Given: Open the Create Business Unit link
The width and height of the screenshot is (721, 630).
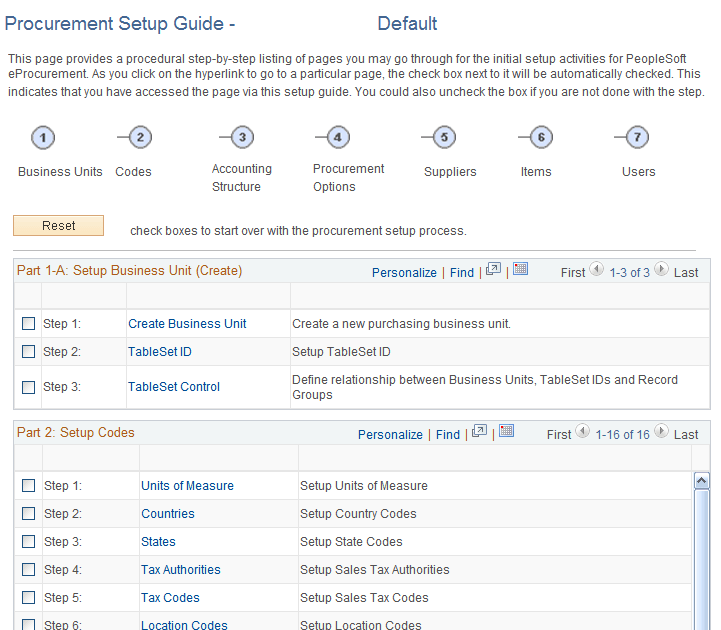Looking at the screenshot, I should coord(187,324).
